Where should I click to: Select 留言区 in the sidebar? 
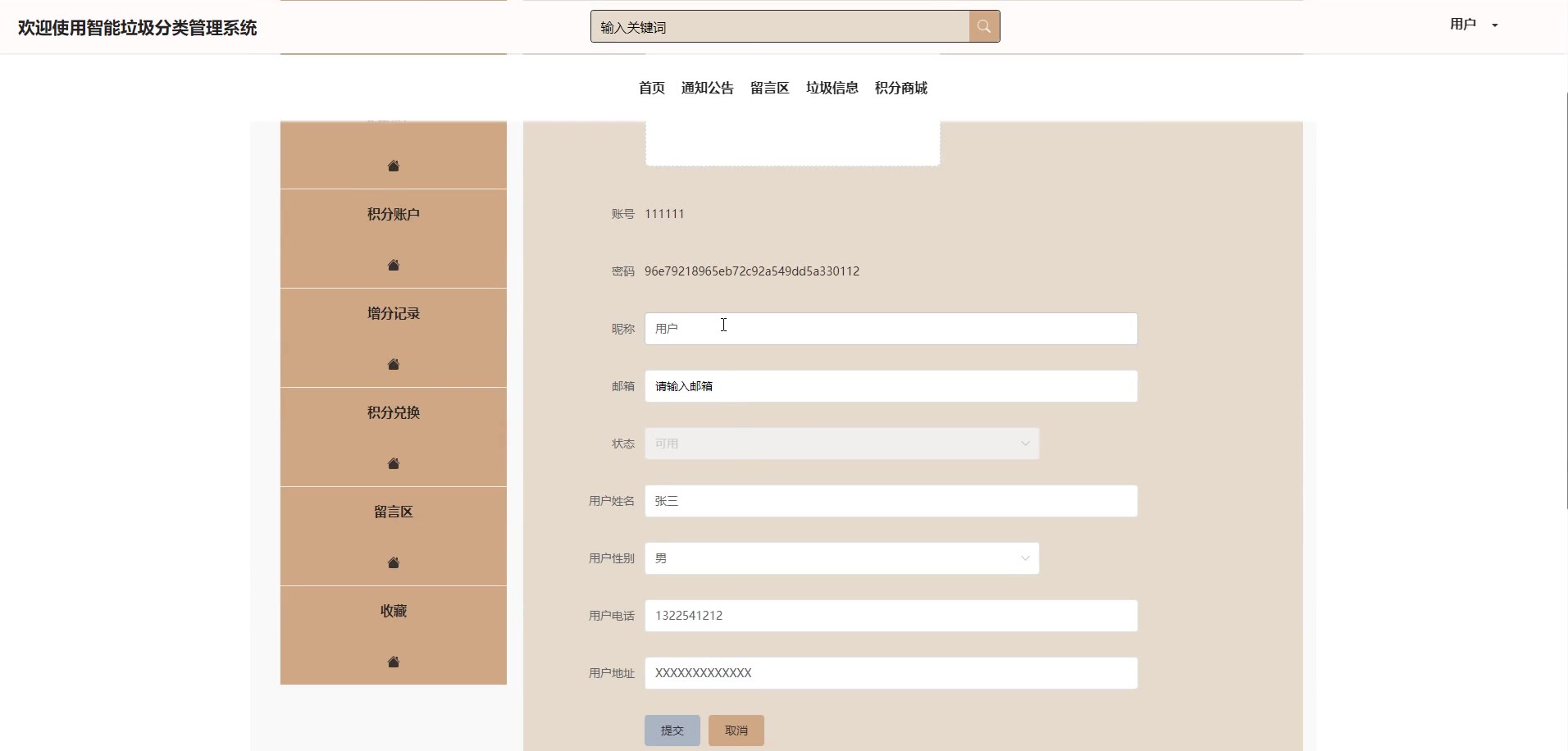point(394,512)
